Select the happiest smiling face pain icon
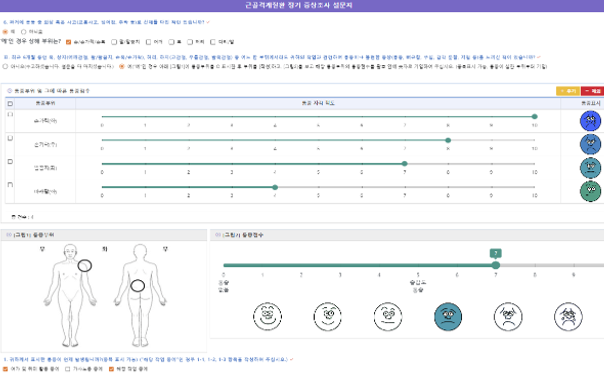Viewport: 604px width, 378px height. [x=267, y=316]
